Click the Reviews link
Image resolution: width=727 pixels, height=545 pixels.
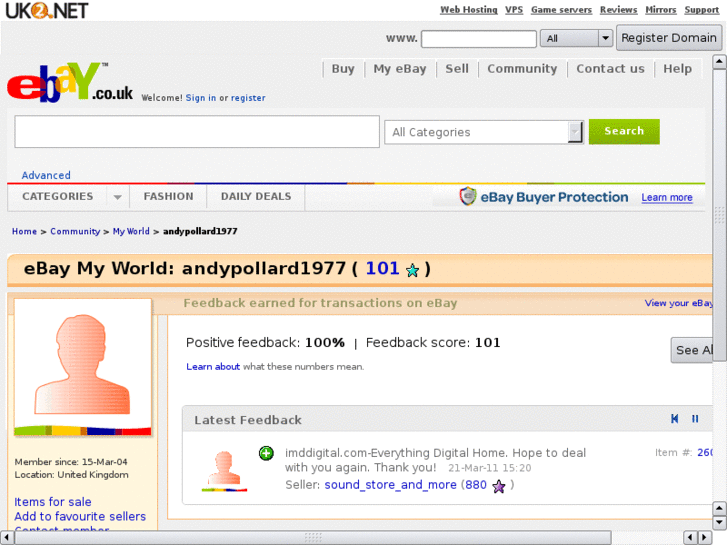pyautogui.click(x=619, y=10)
